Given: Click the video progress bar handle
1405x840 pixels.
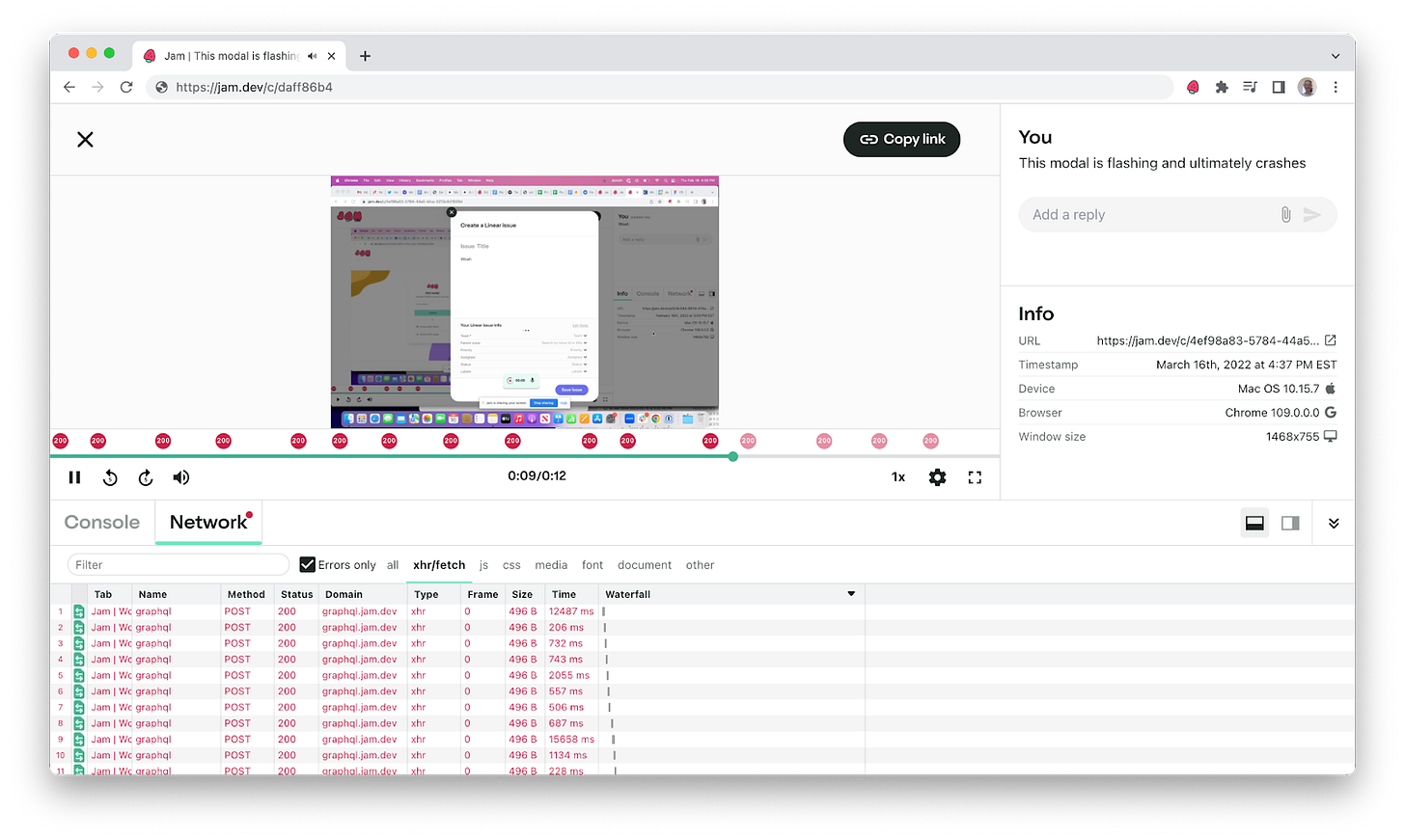Looking at the screenshot, I should point(733,456).
